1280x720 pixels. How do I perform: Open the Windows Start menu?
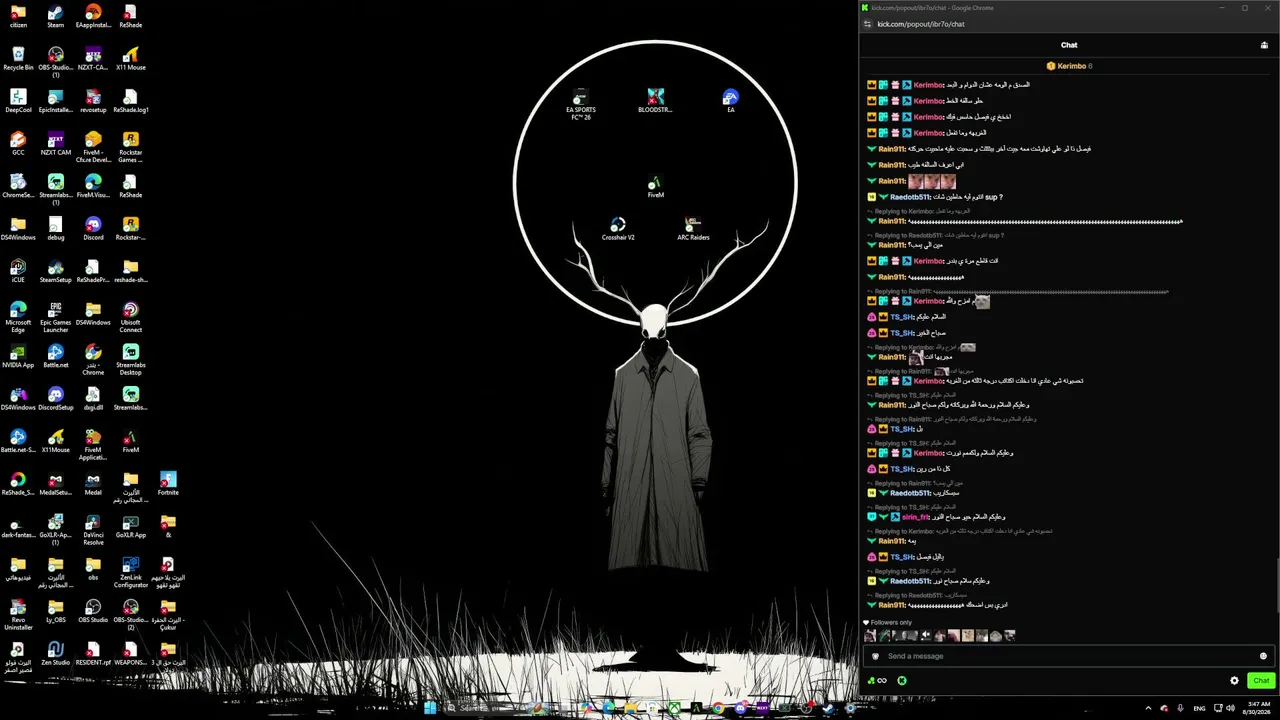(x=430, y=708)
